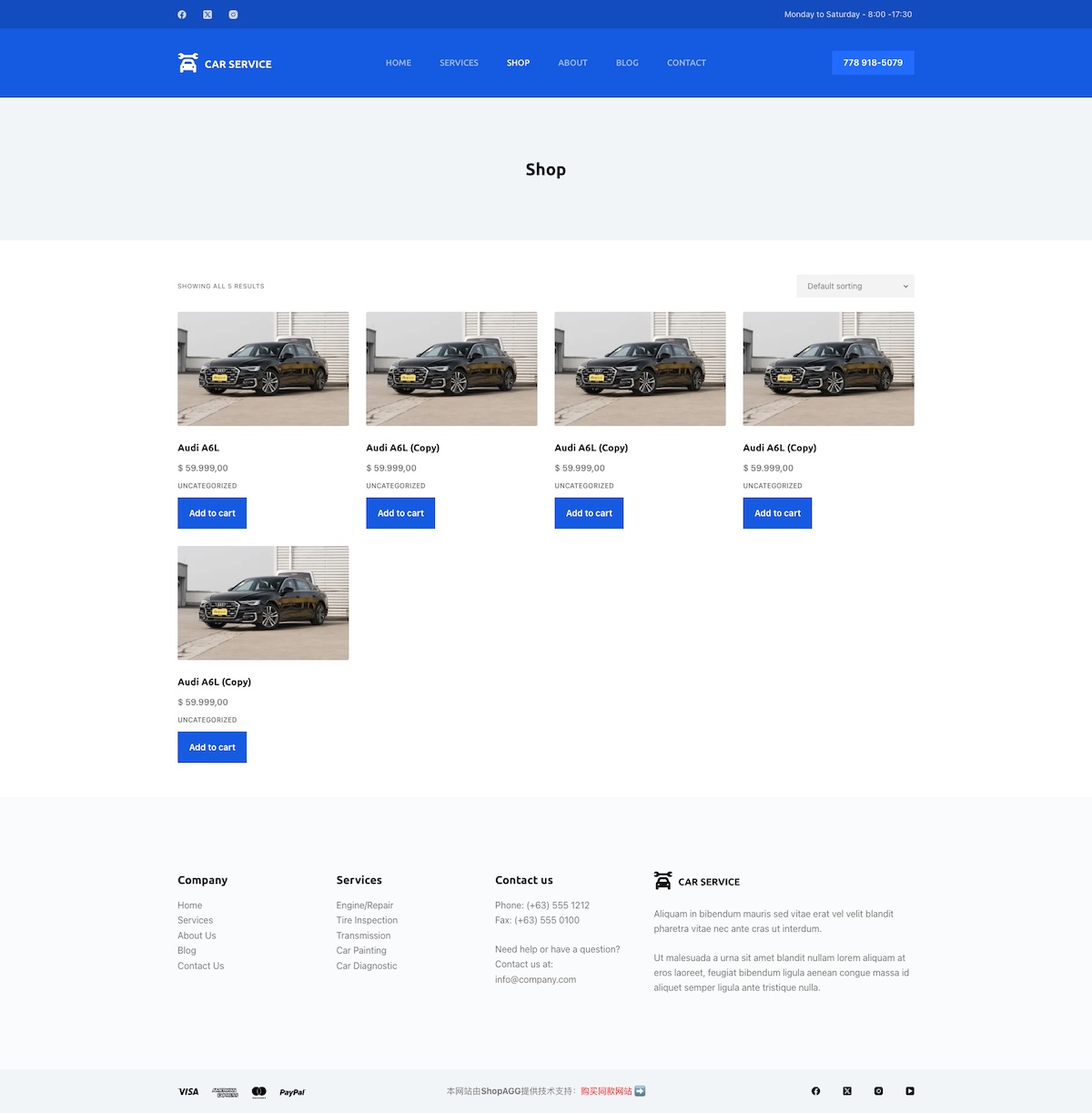Click the PayPal payment icon
Viewport: 1092px width, 1113px height.
(x=292, y=1092)
